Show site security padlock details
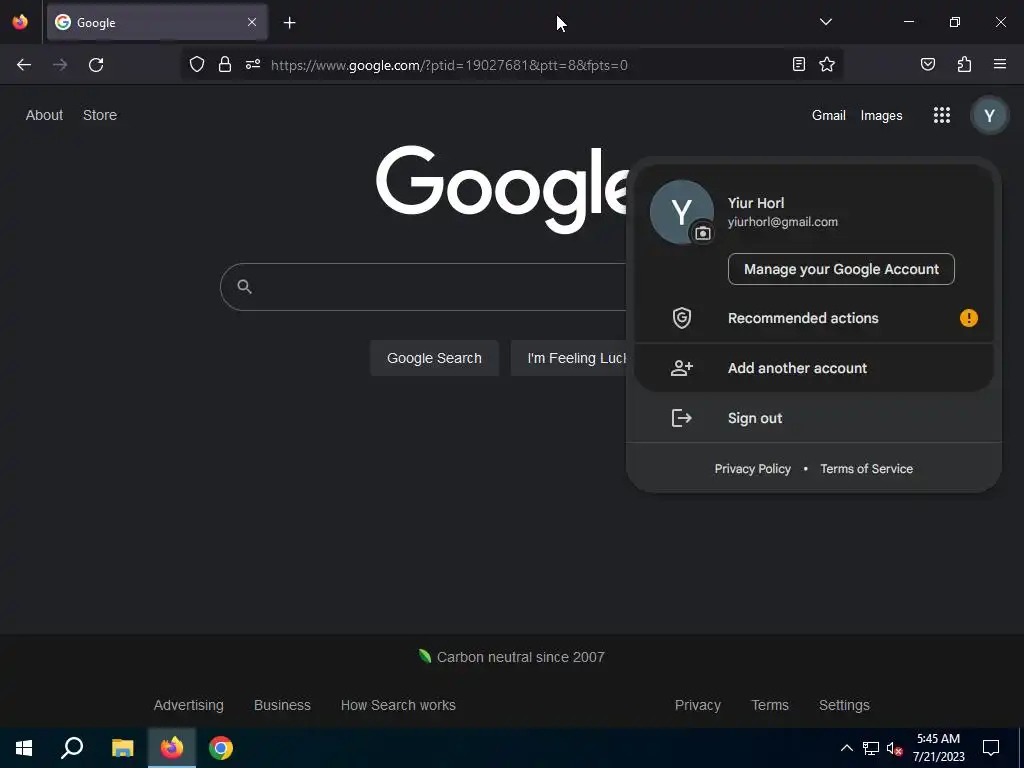1024x768 pixels. click(225, 65)
